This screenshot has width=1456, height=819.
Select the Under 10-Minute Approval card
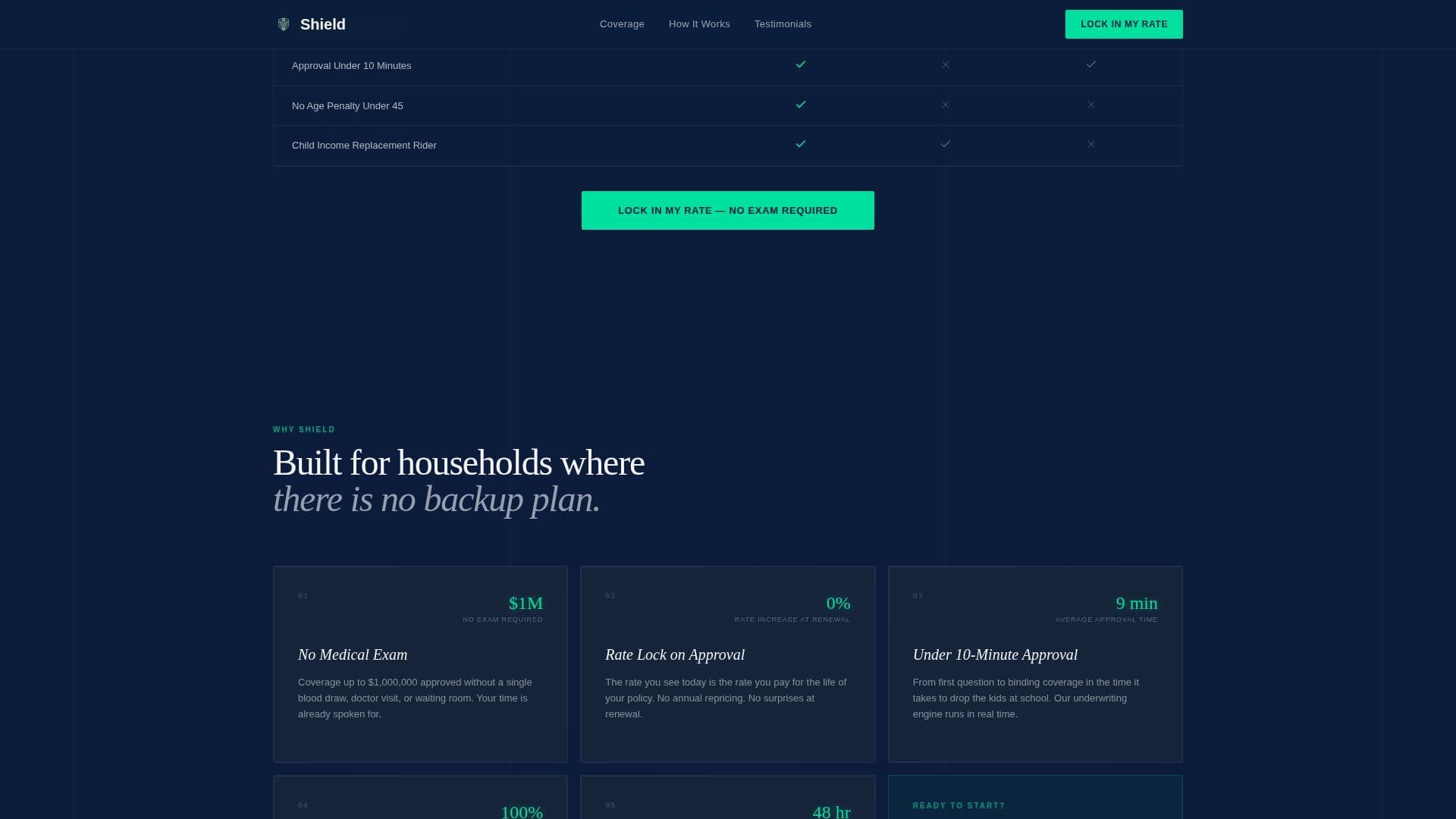pos(1034,664)
